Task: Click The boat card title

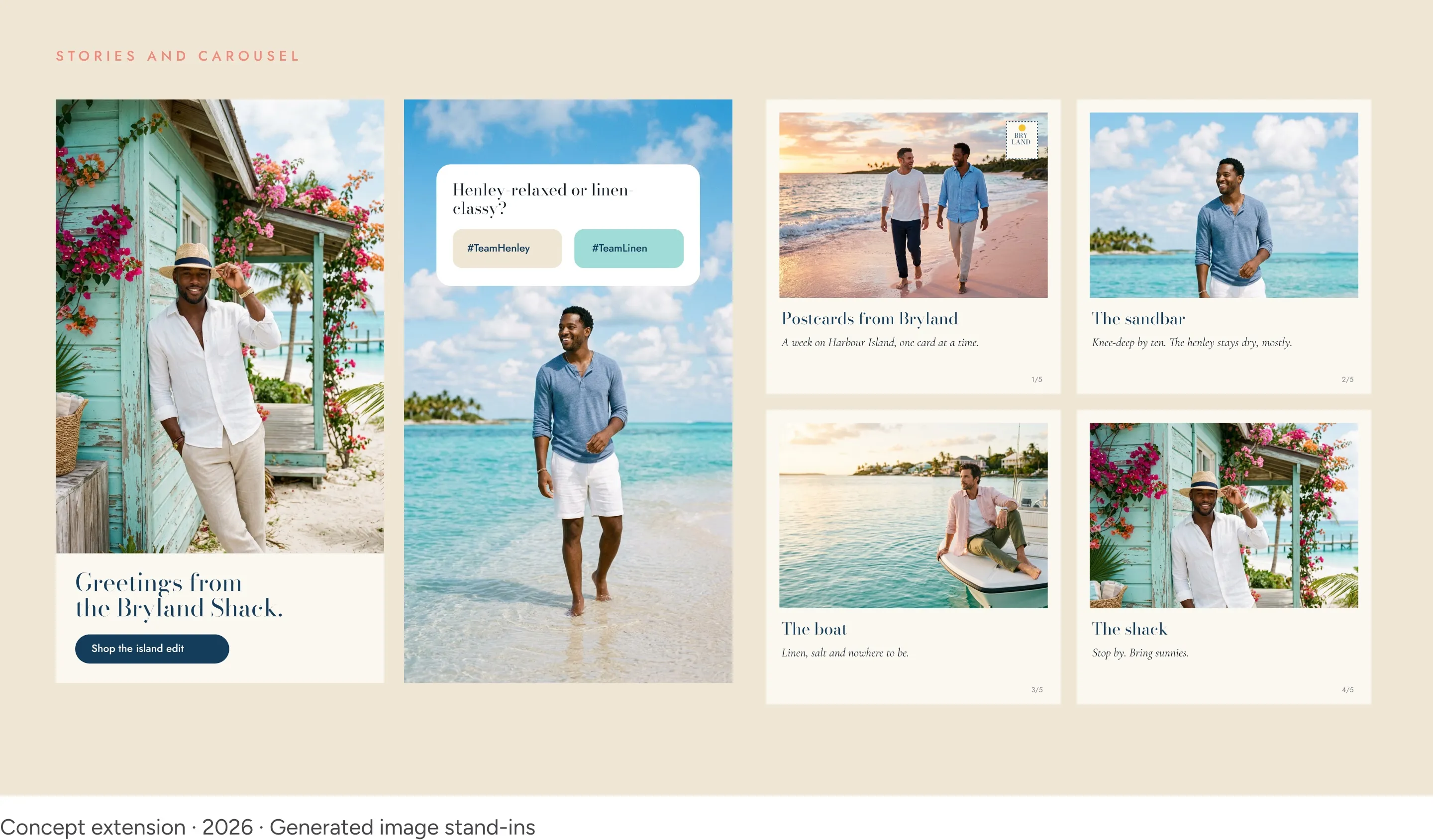Action: 814,629
